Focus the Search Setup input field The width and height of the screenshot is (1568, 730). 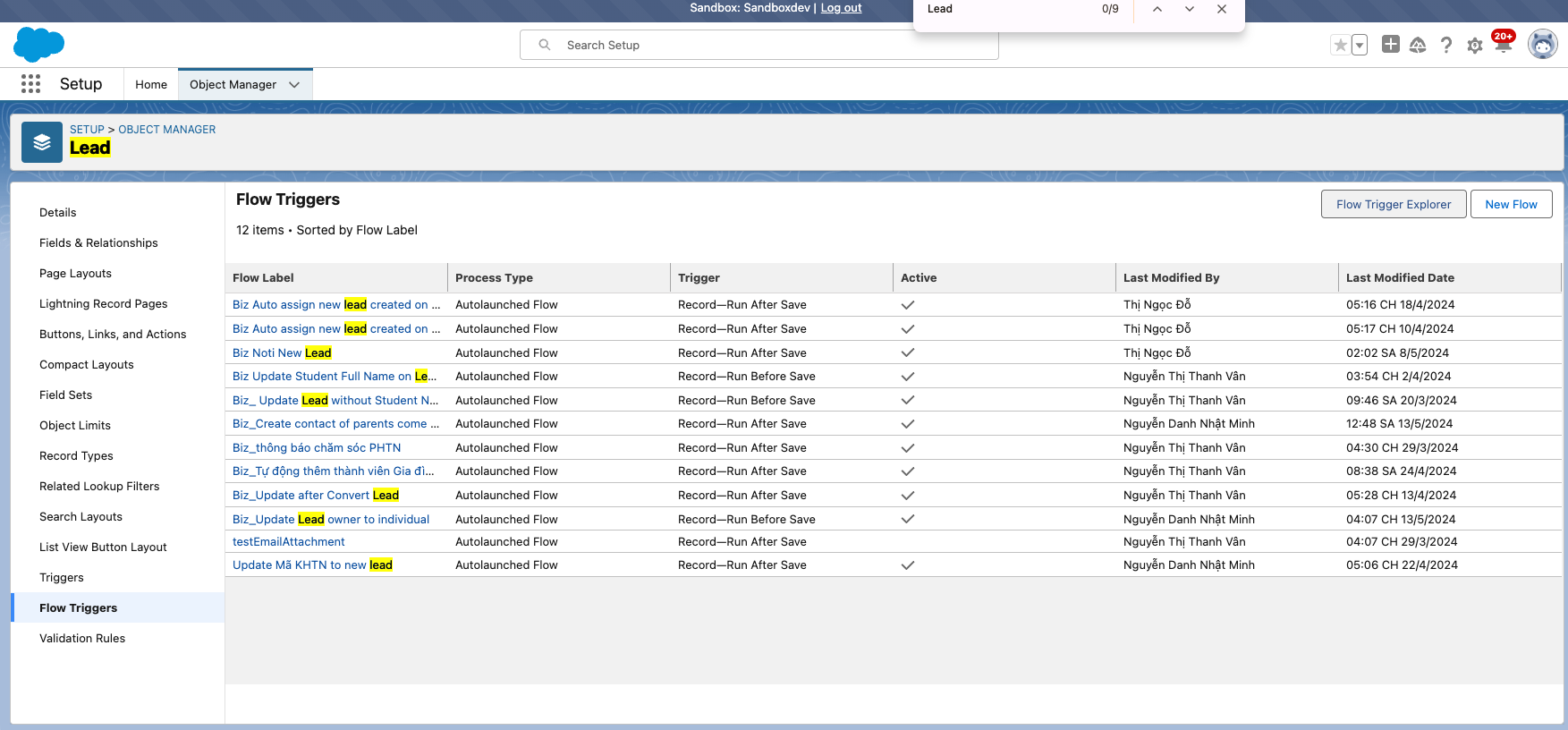[x=769, y=45]
